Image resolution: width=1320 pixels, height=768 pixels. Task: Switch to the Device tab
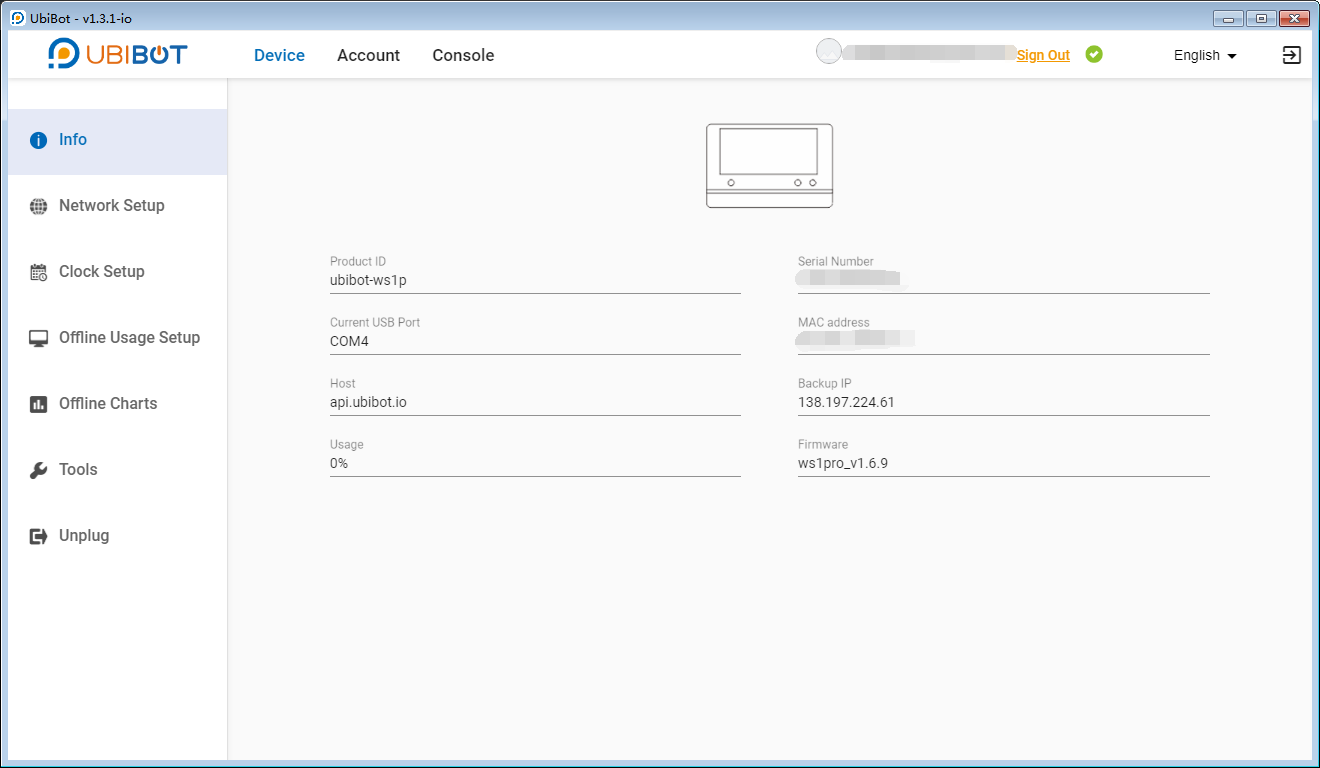tap(279, 56)
